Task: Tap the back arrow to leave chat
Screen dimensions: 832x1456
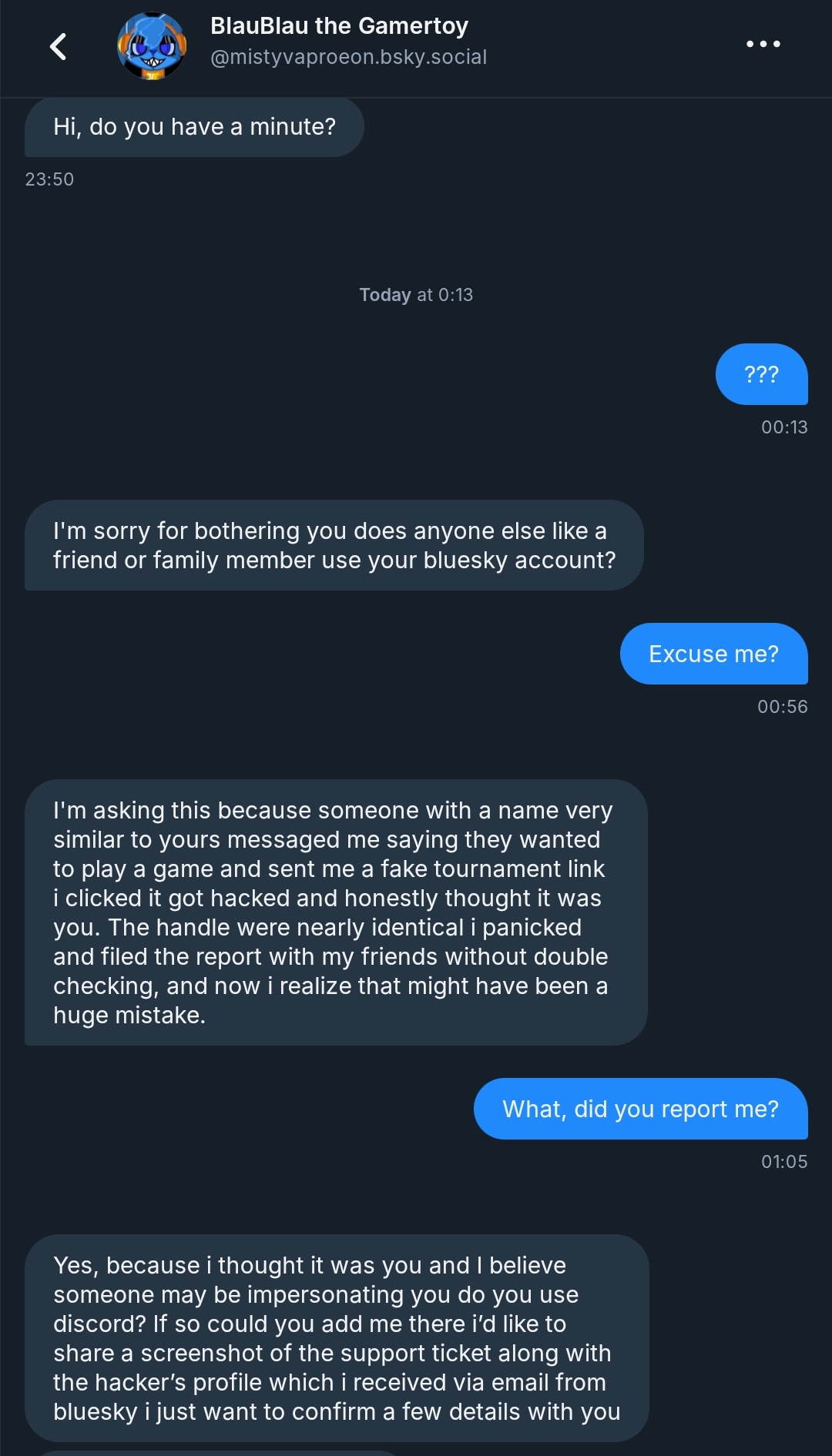Action: click(x=58, y=46)
